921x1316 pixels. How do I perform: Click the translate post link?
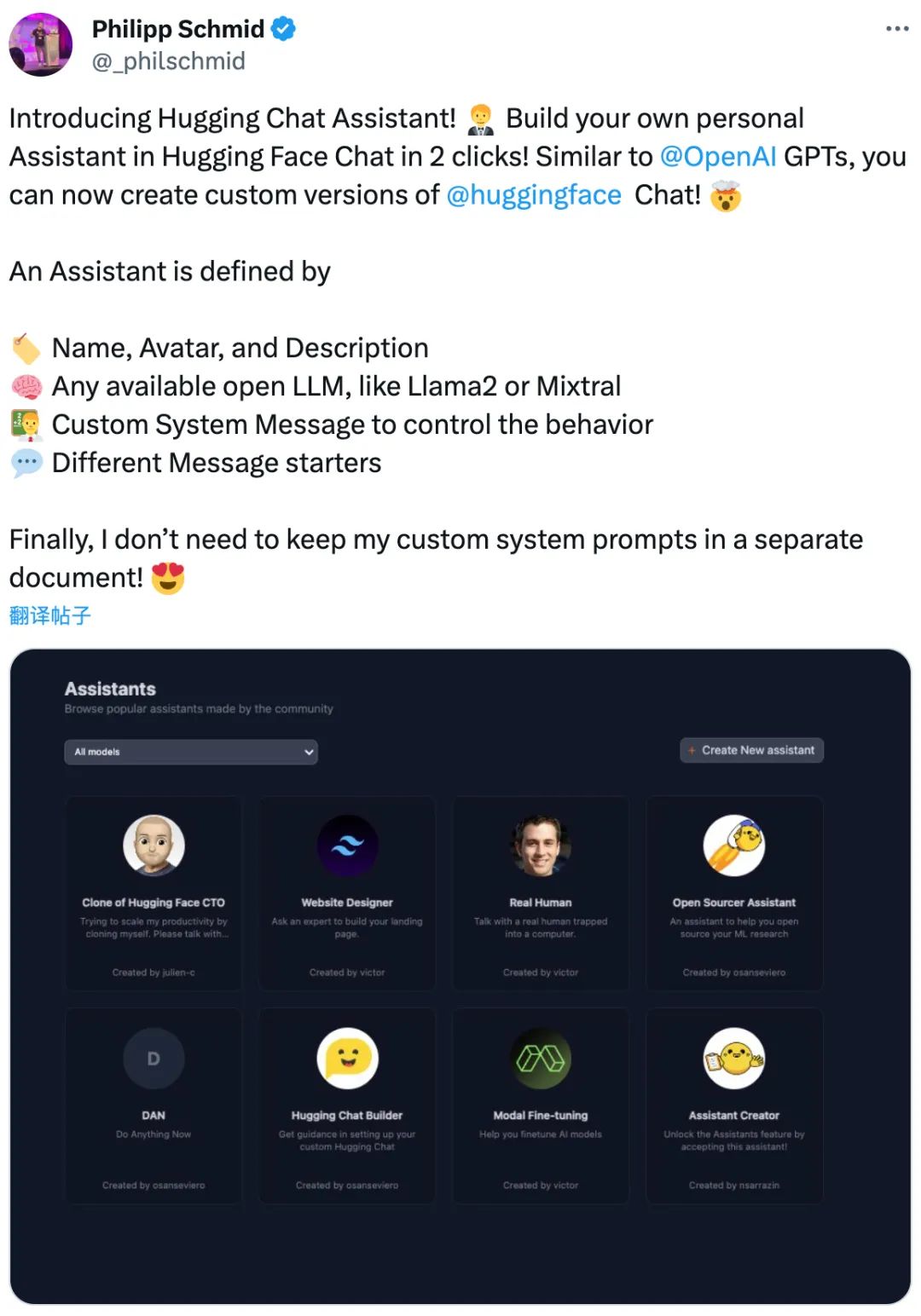point(49,615)
